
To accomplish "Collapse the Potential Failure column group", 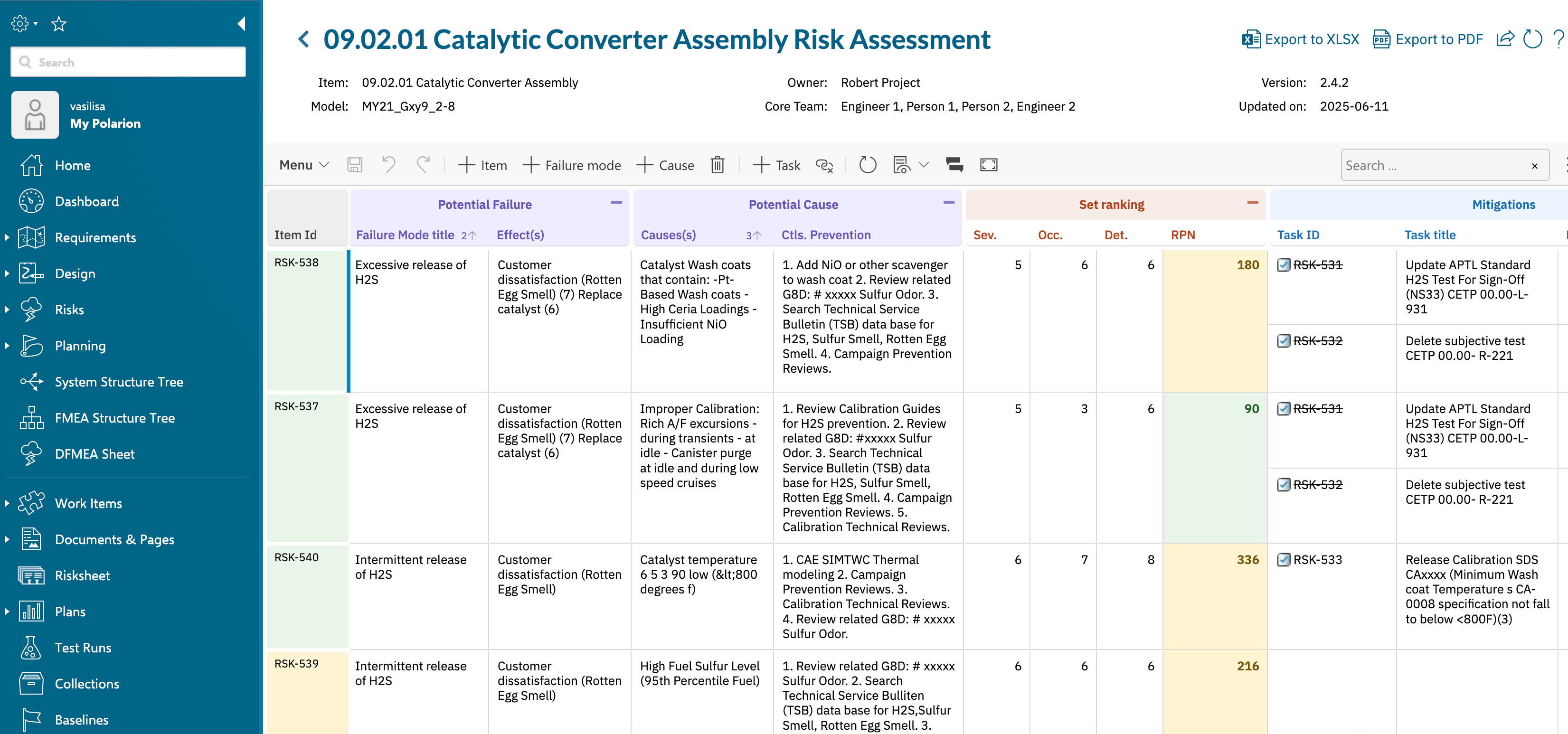I will 616,203.
